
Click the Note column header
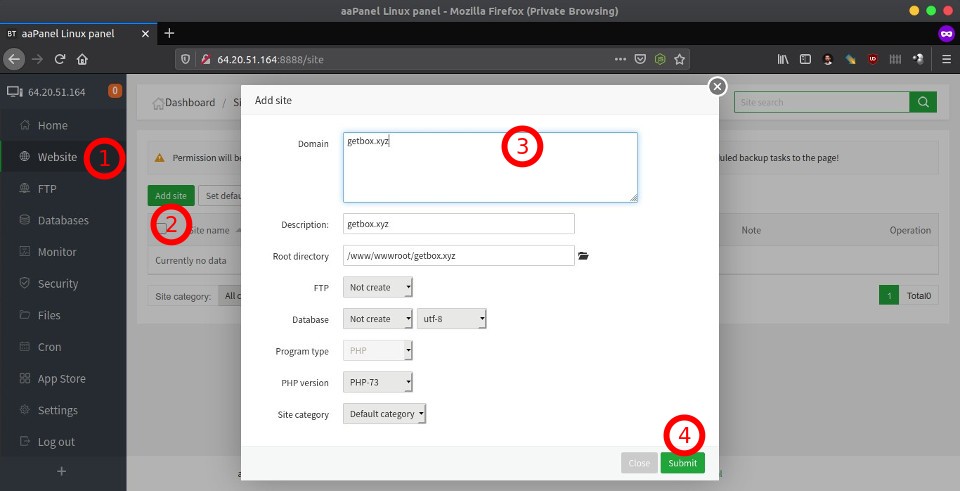click(751, 230)
